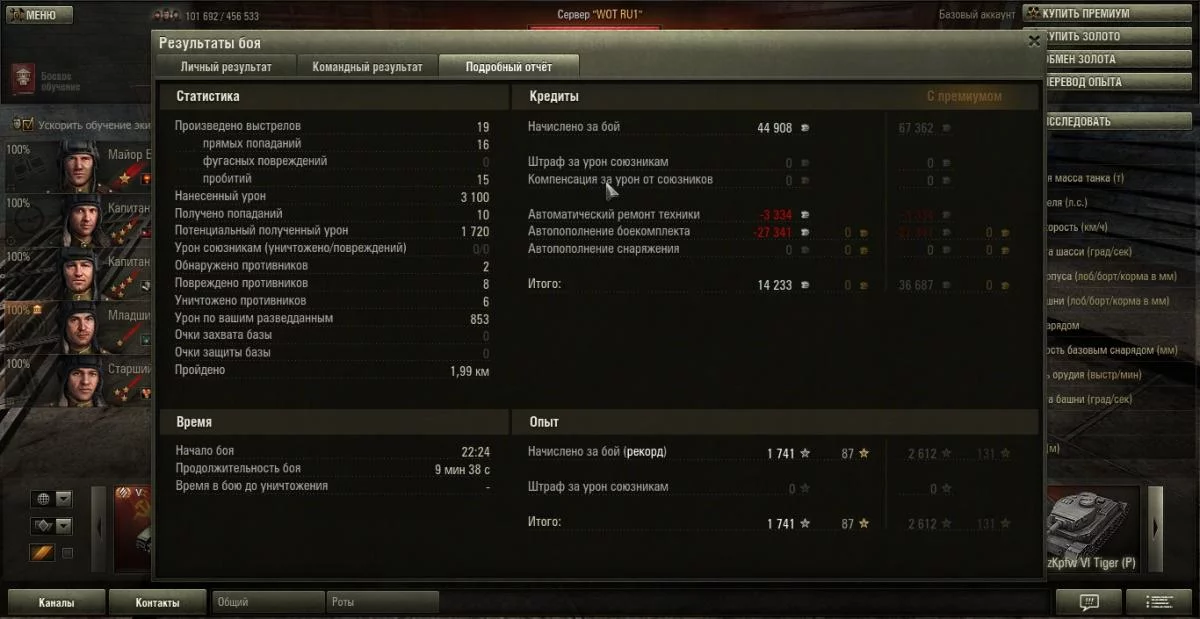Screen dimensions: 1200x619
Task: Open the Контакты button
Action: pos(158,603)
